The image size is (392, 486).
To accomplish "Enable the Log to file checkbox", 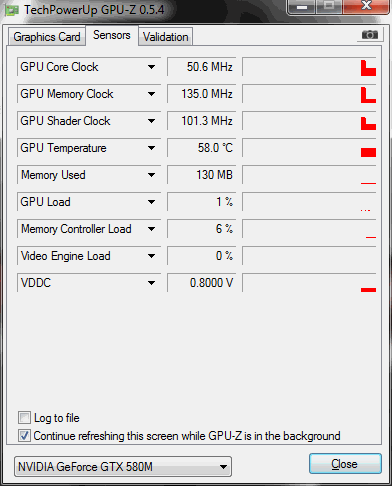I will 24,418.
